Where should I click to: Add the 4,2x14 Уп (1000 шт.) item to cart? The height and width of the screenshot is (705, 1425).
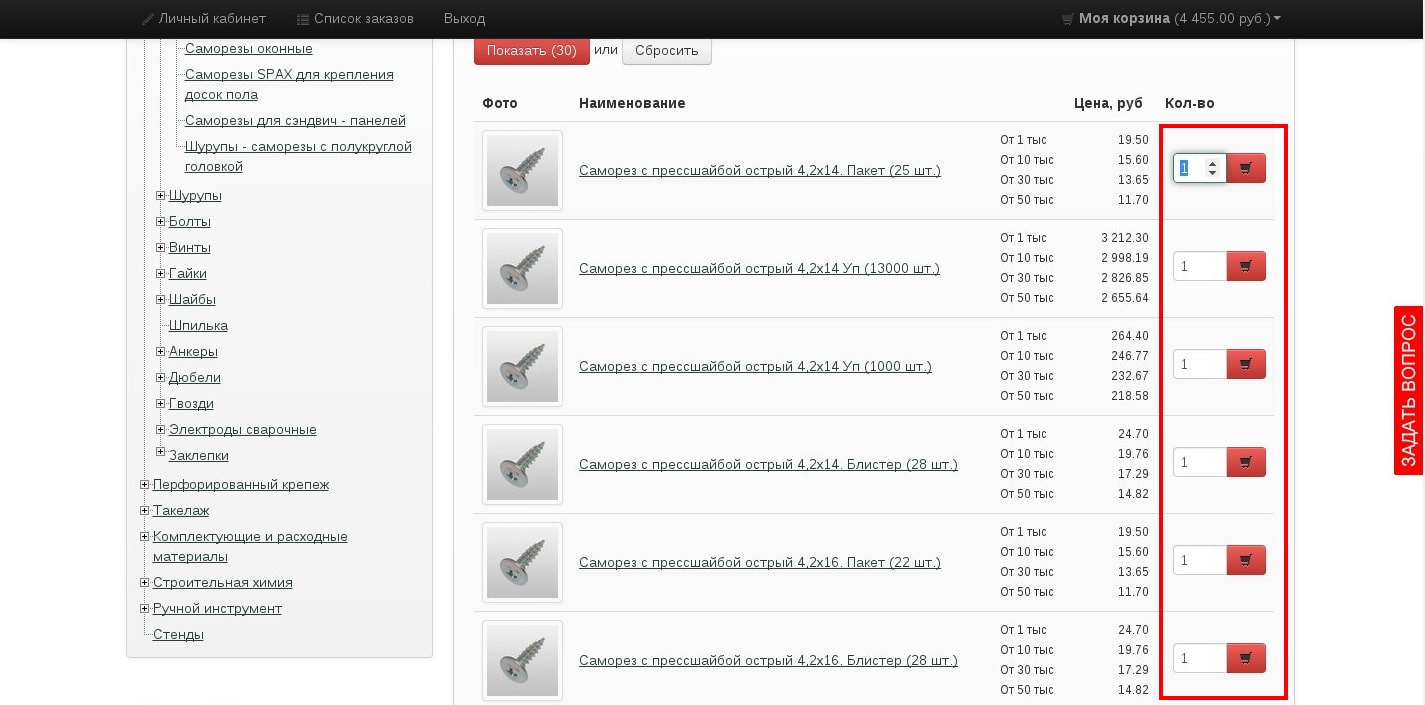tap(1246, 364)
